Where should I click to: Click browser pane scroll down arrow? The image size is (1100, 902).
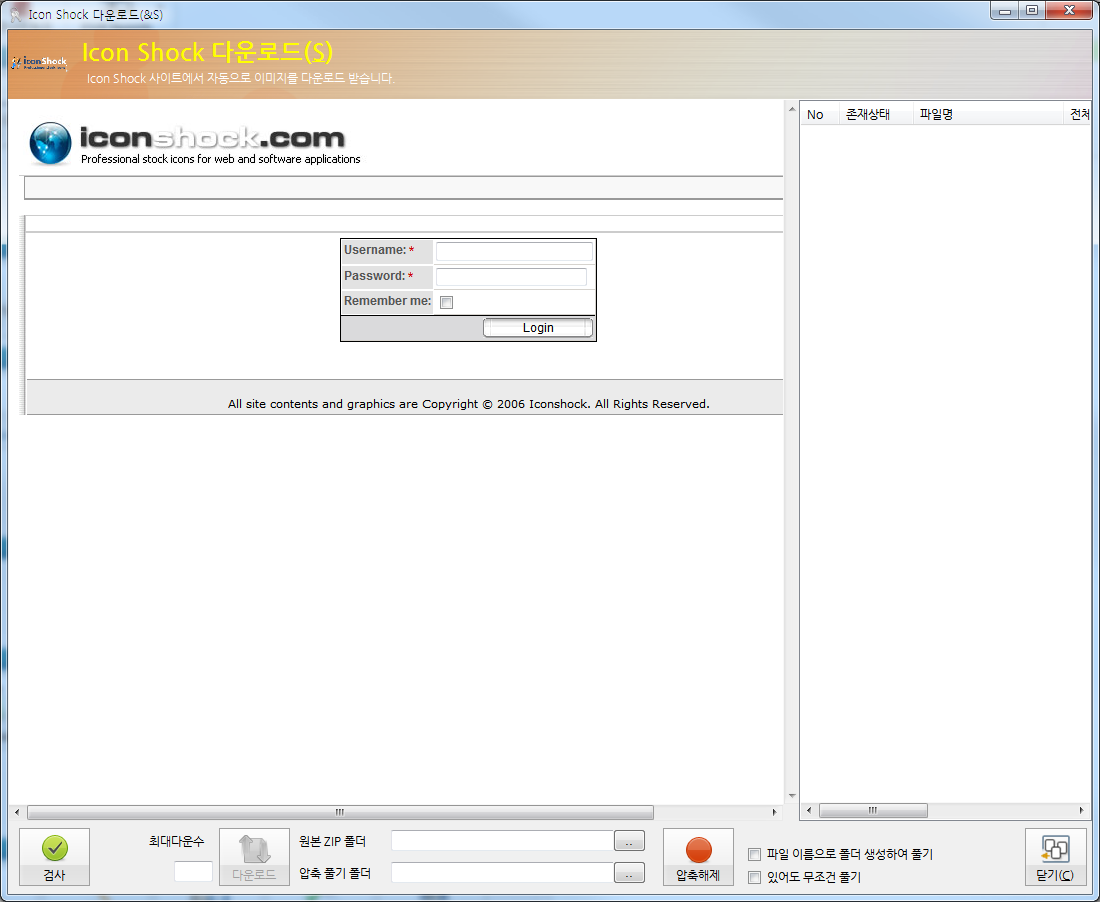792,796
